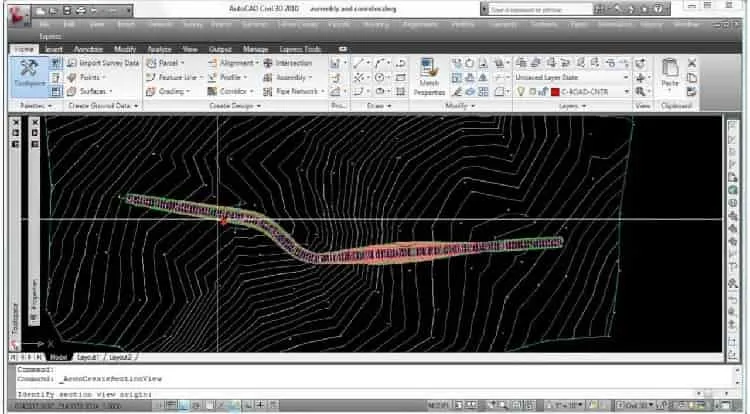Viewport: 750px width, 414px height.
Task: Switch to the Annotate ribbon tab
Action: [88, 49]
